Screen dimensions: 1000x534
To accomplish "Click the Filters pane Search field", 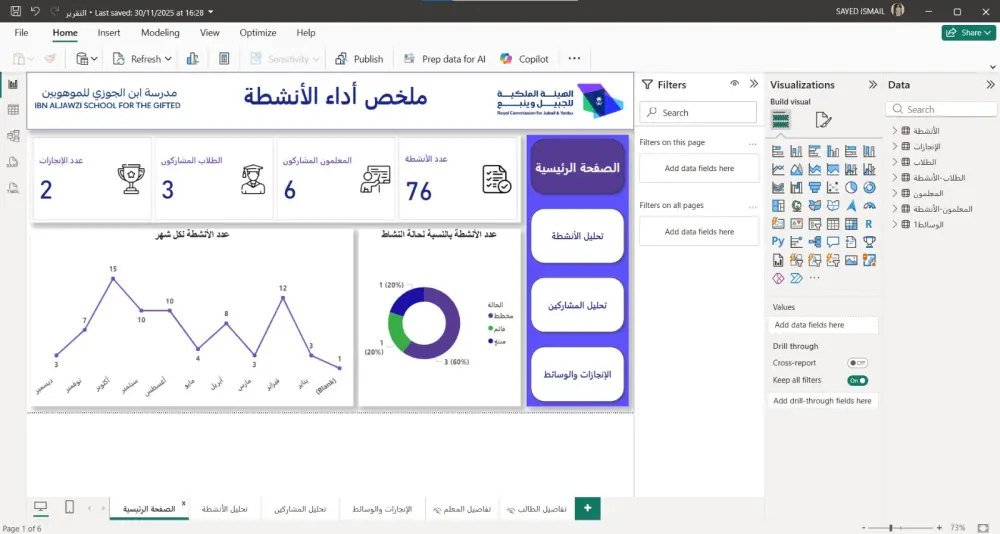I will pos(698,112).
